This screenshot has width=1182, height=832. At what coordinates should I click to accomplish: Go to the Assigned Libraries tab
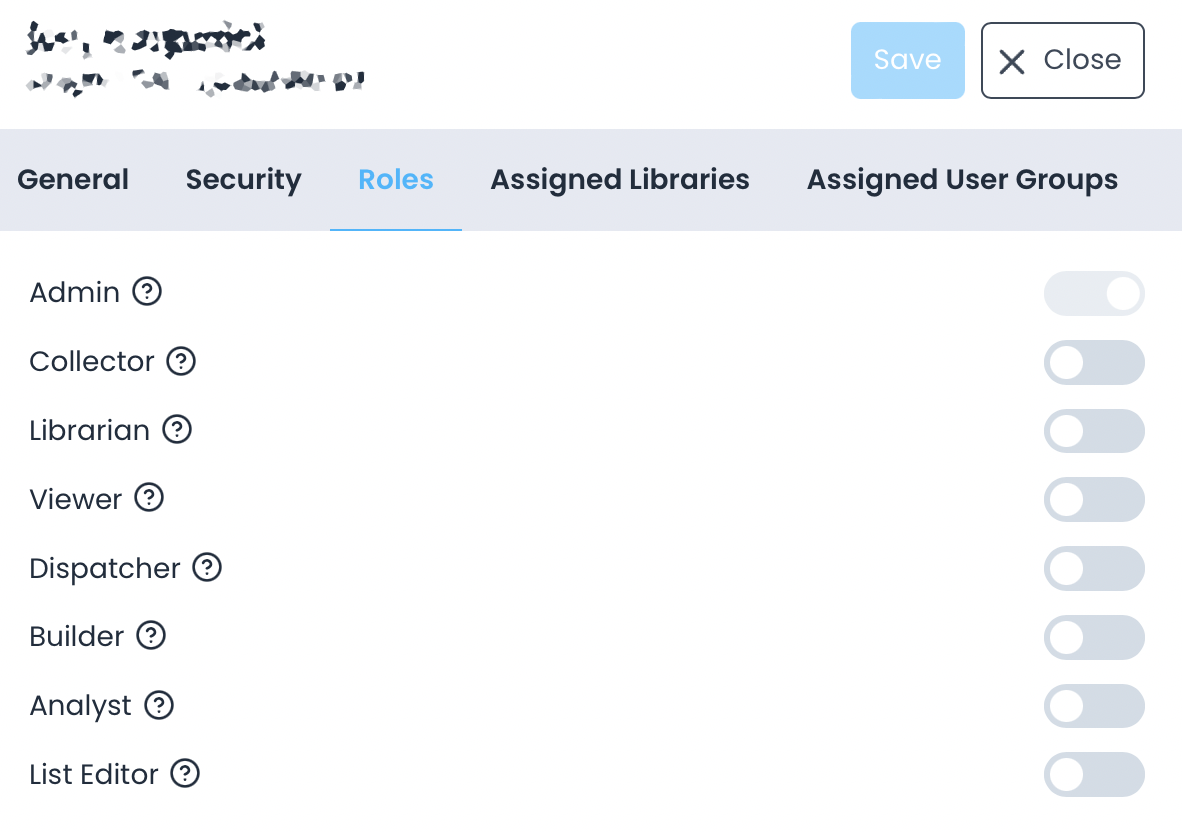point(619,179)
